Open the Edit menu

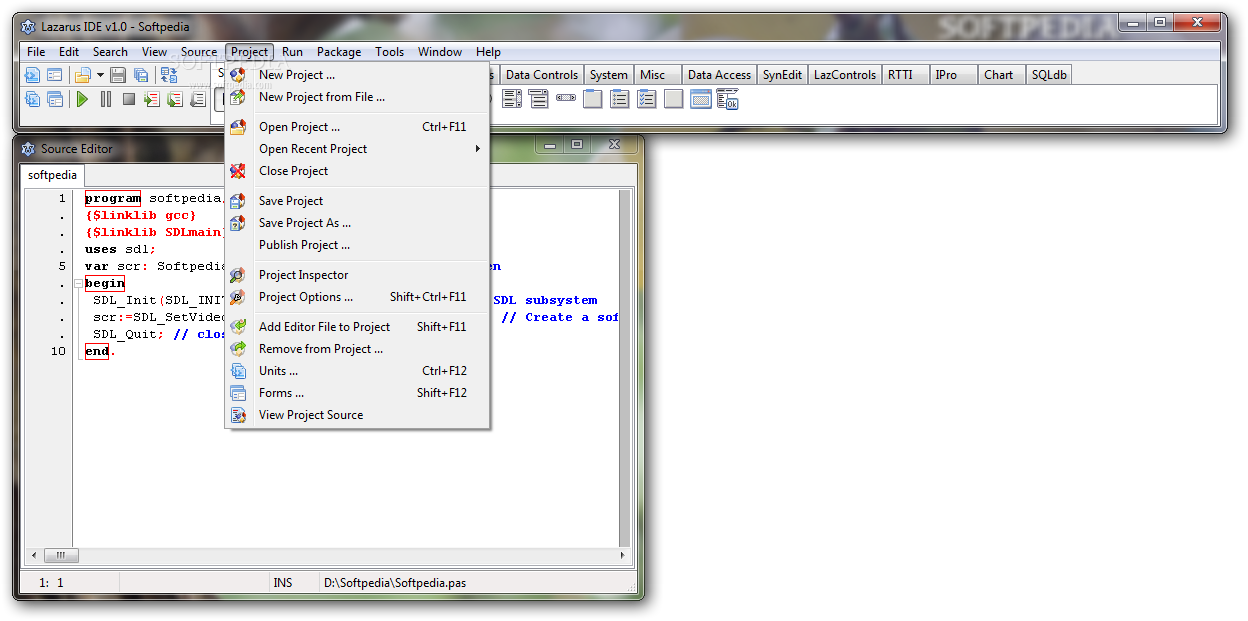(x=69, y=52)
